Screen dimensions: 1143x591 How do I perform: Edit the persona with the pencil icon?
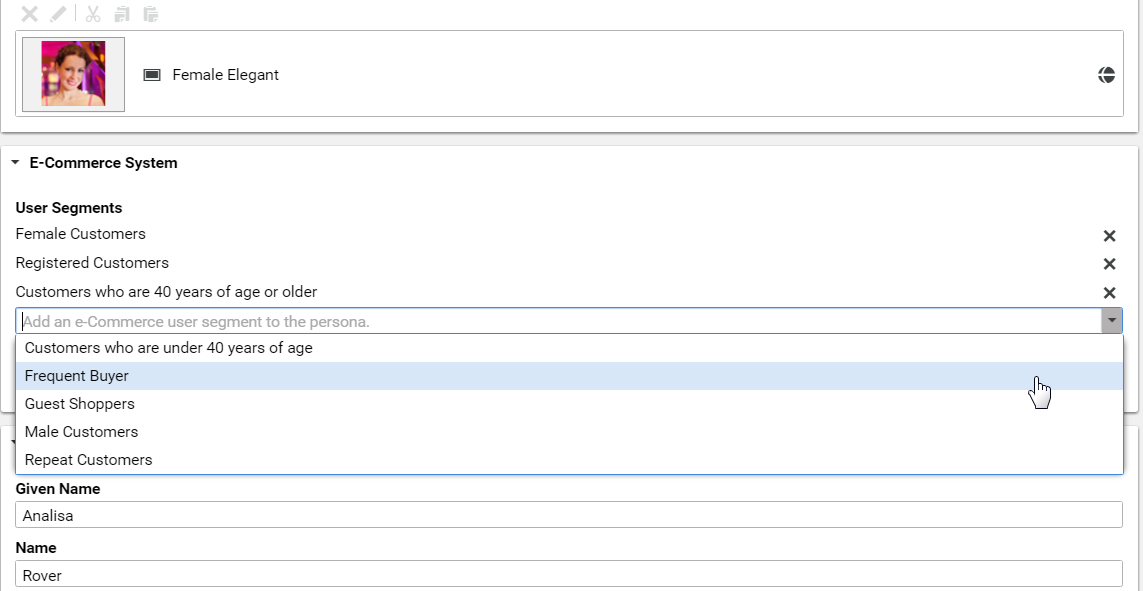(x=57, y=14)
